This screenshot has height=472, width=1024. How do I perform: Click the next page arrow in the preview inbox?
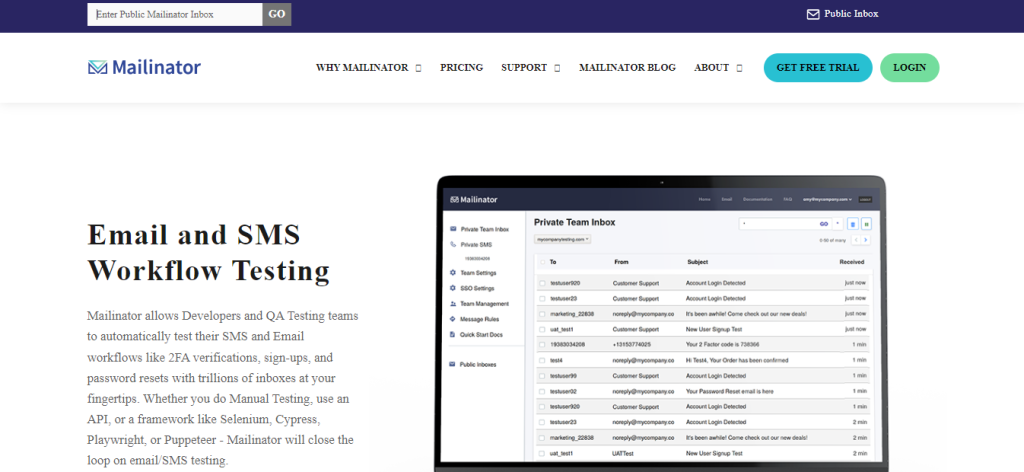pyautogui.click(x=867, y=240)
